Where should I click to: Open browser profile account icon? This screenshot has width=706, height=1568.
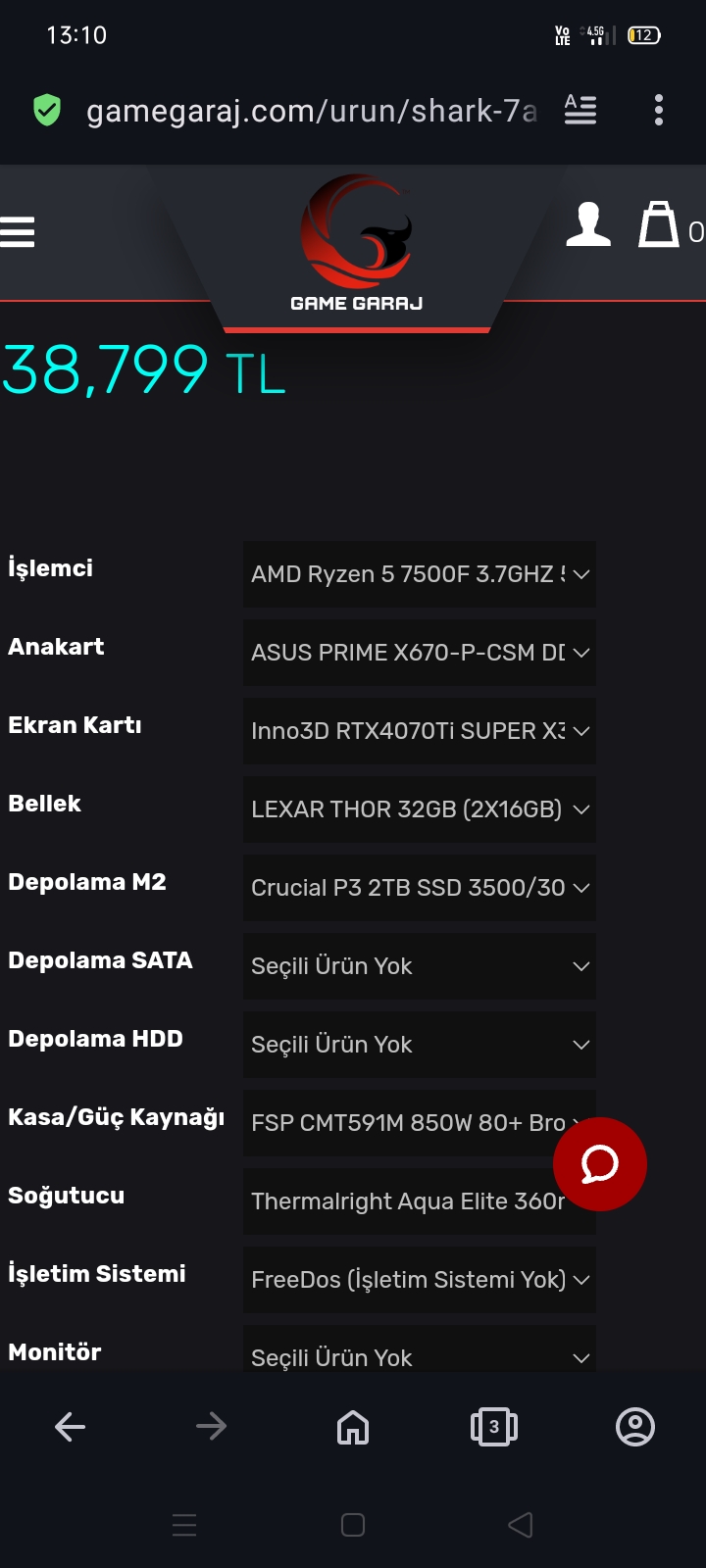click(x=635, y=1427)
